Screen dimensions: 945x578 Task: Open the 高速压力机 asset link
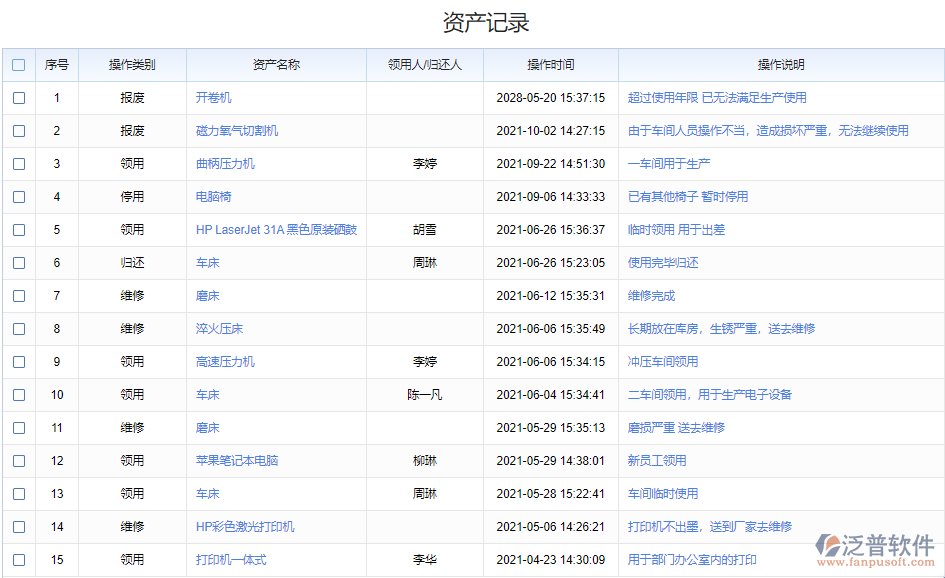pos(225,362)
